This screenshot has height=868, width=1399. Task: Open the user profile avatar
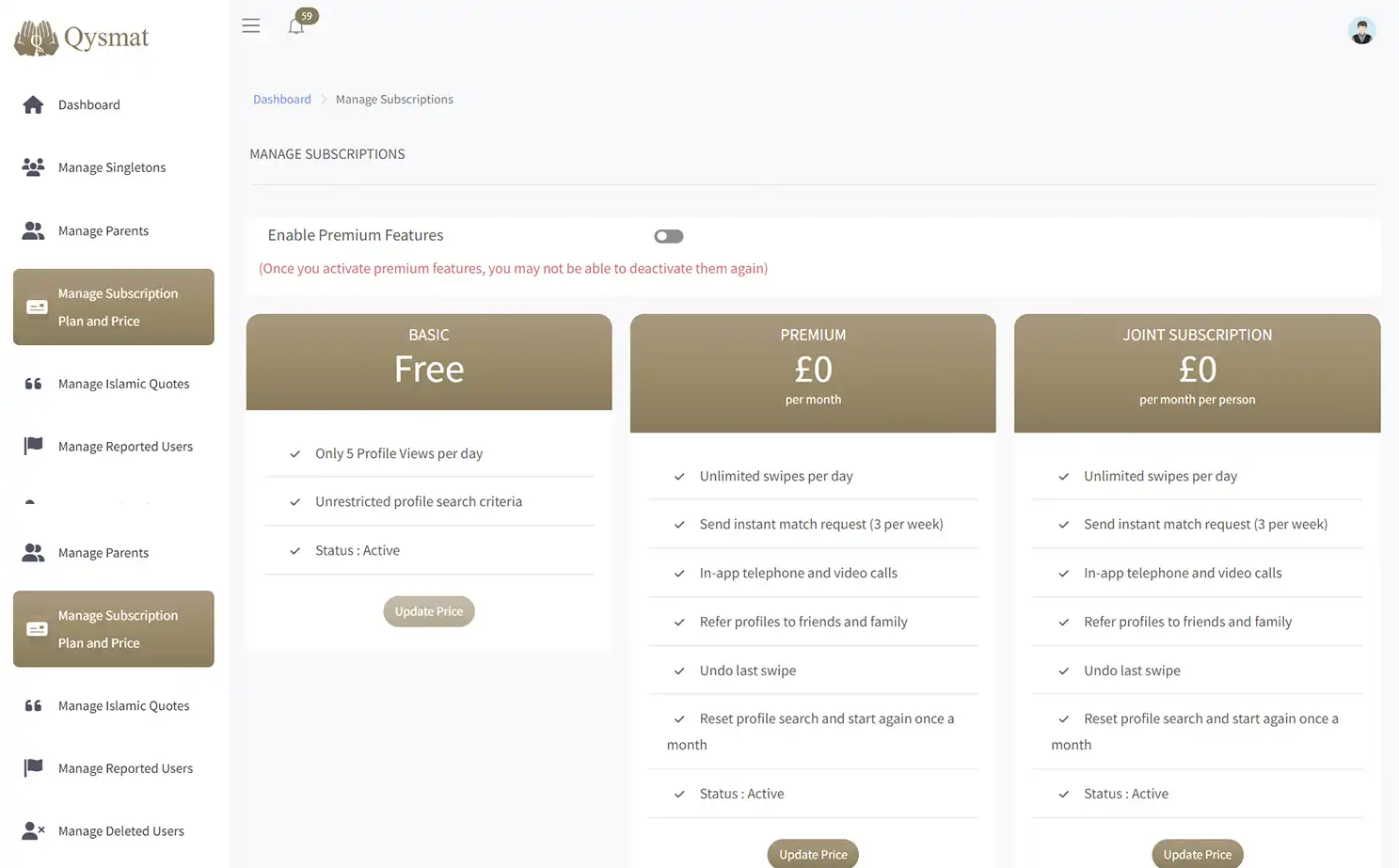point(1361,29)
